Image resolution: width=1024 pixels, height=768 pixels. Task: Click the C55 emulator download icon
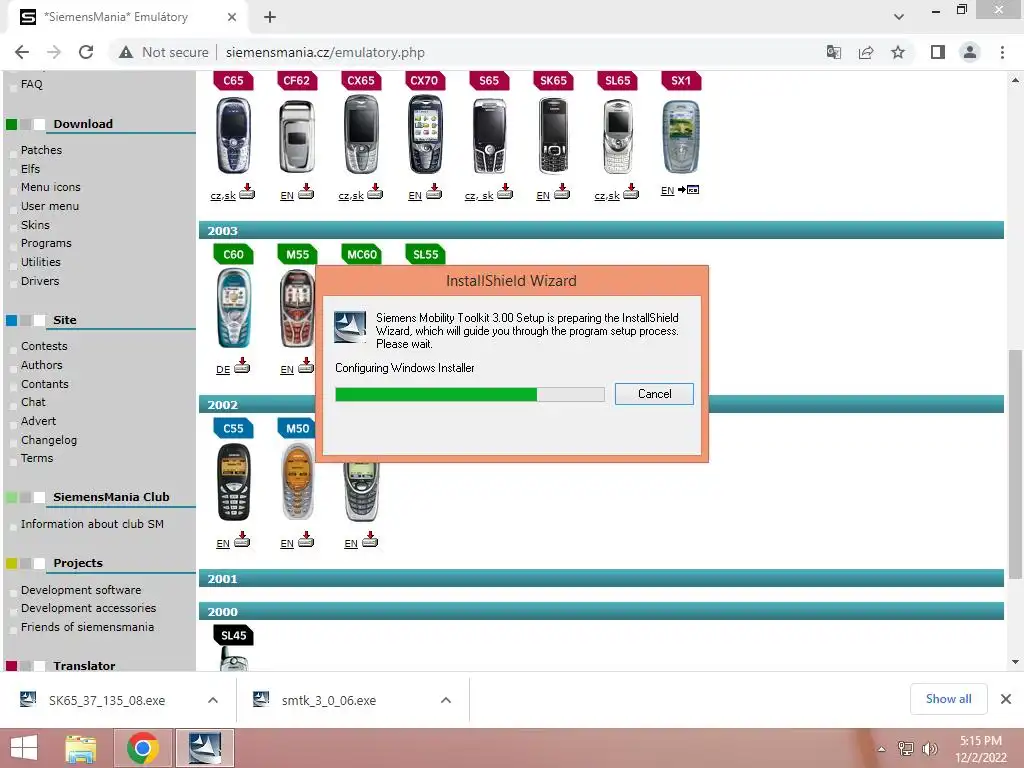[x=242, y=539]
